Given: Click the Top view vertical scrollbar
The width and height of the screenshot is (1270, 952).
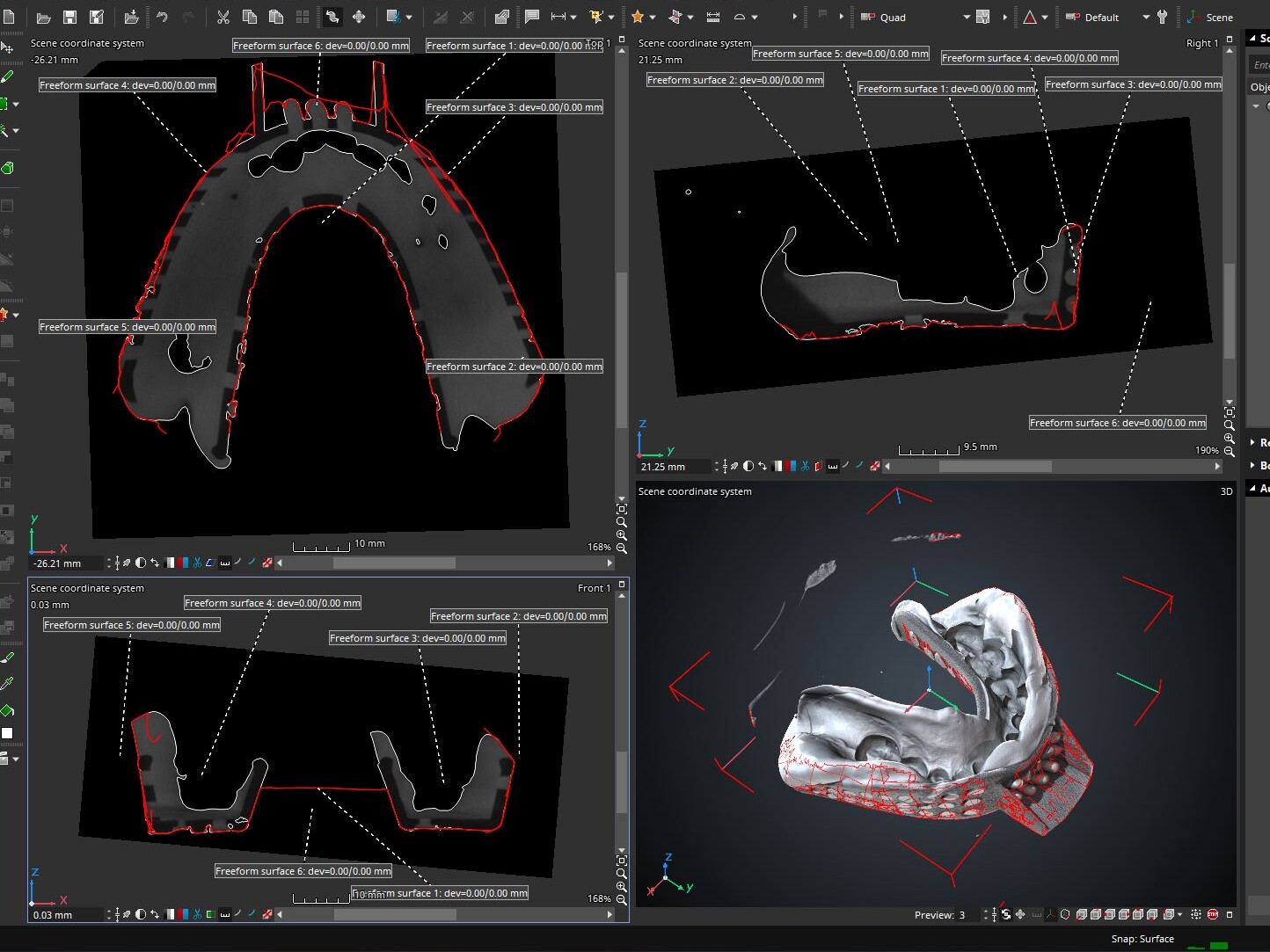Looking at the screenshot, I should tap(621, 273).
